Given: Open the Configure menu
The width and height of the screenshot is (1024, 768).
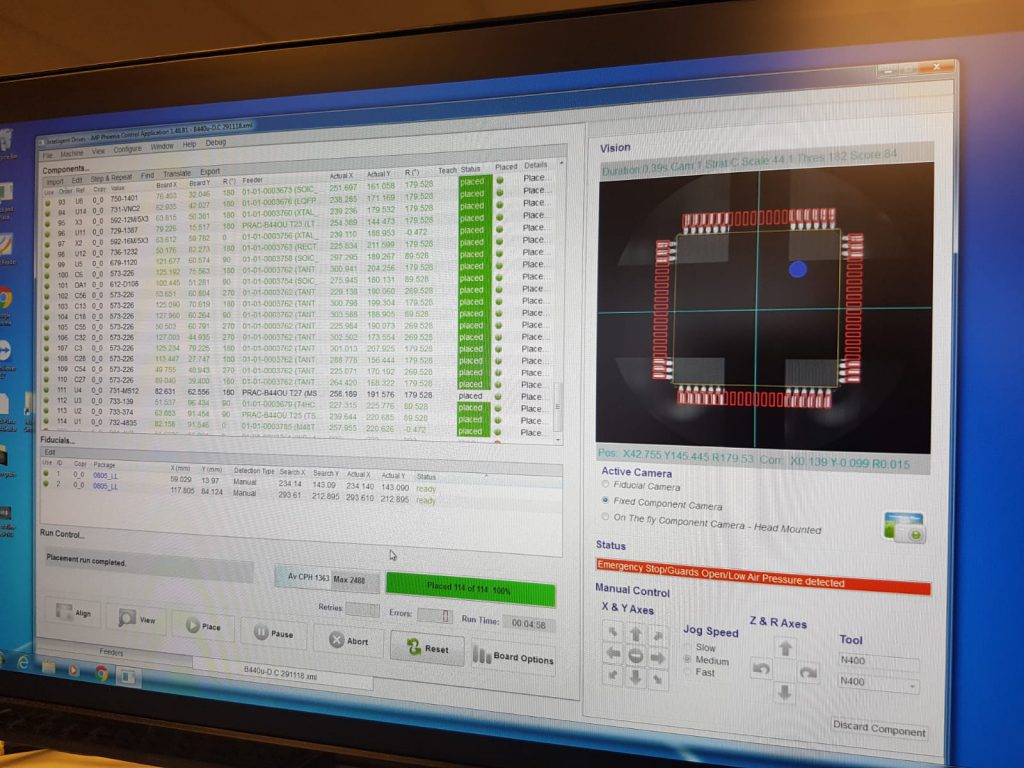Looking at the screenshot, I should click(x=127, y=150).
